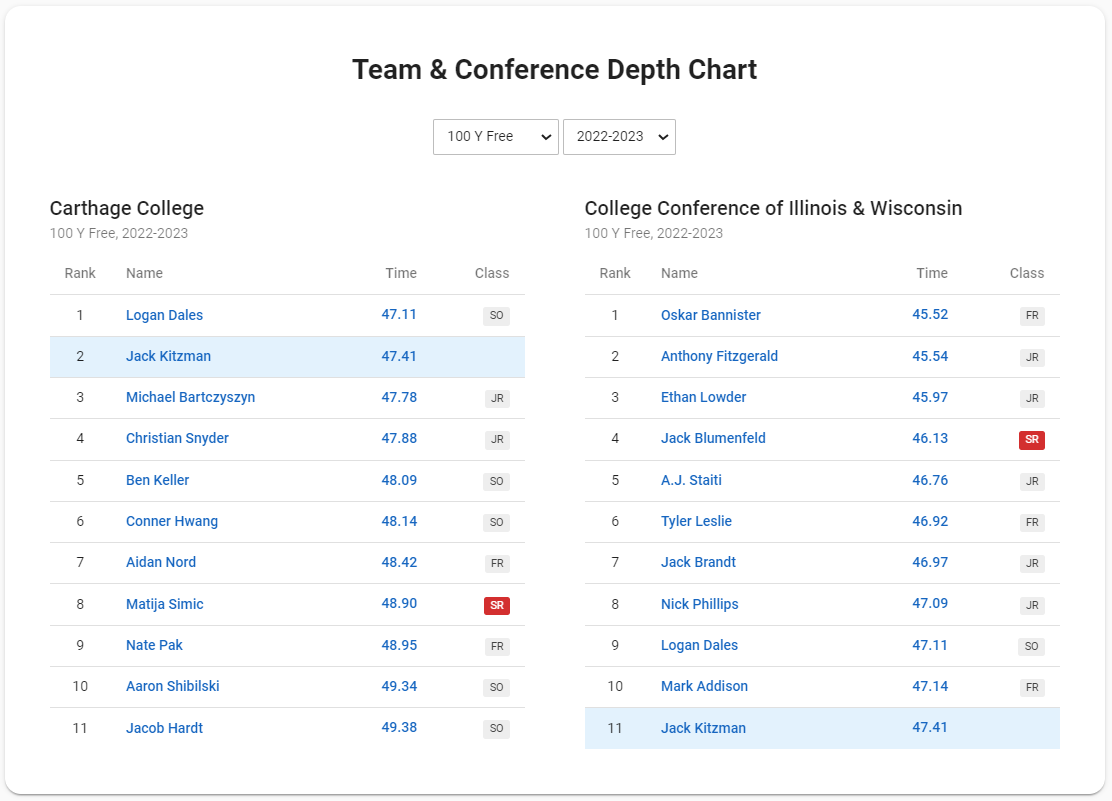Click the red SR badge for Matija Simic
Viewport: 1112px width, 801px height.
tap(496, 605)
